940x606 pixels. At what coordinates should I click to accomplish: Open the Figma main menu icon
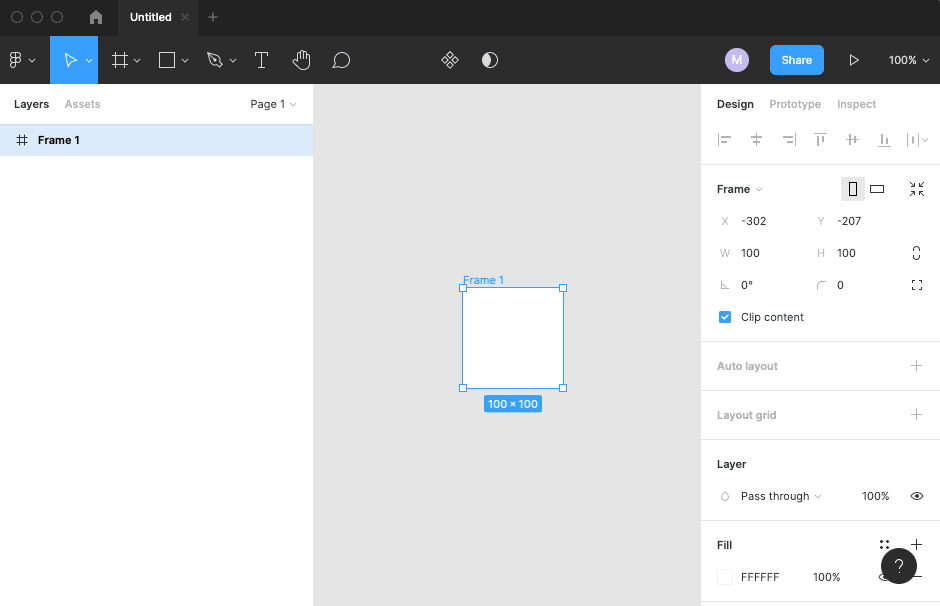click(16, 60)
